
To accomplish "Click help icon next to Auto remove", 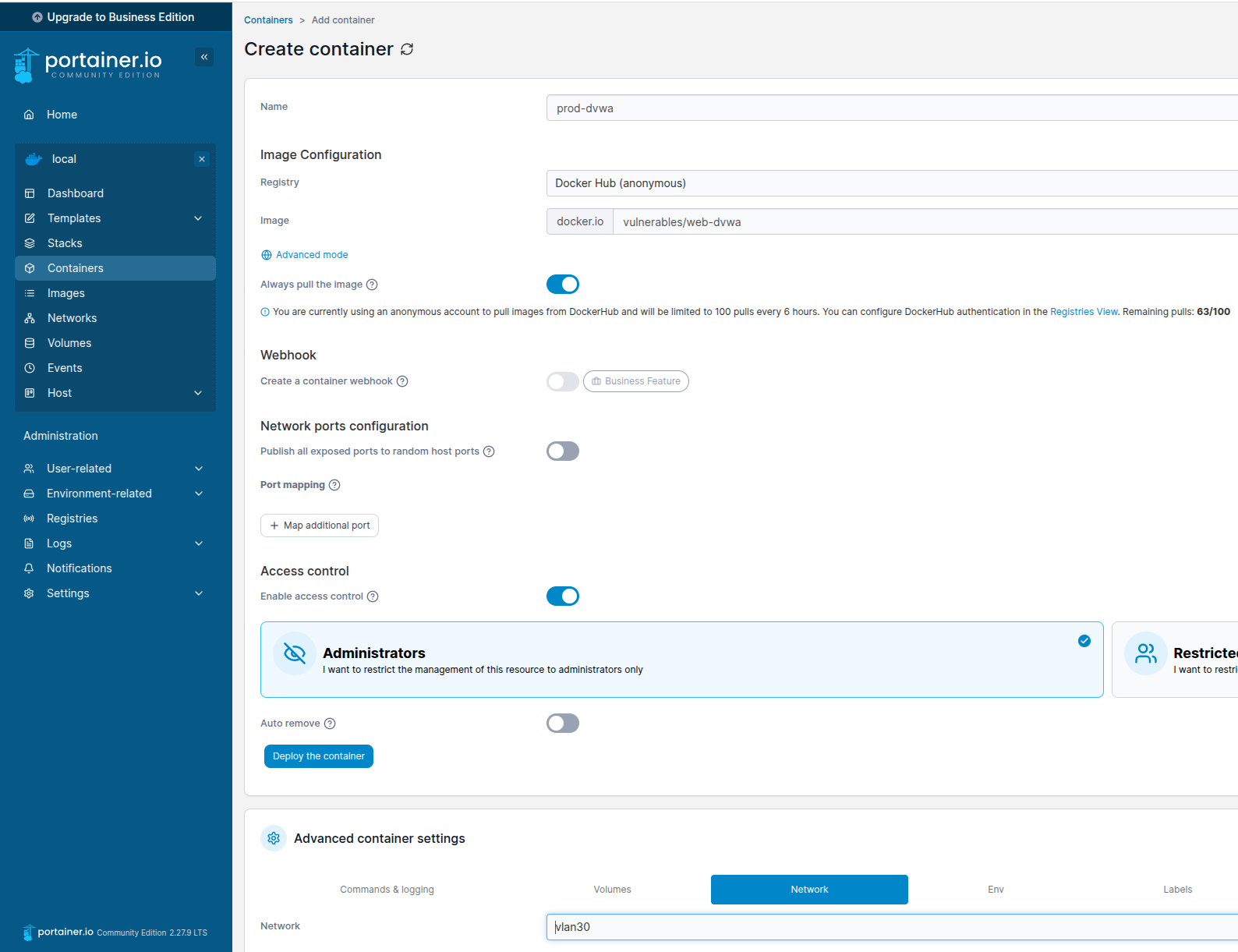I will [x=330, y=724].
